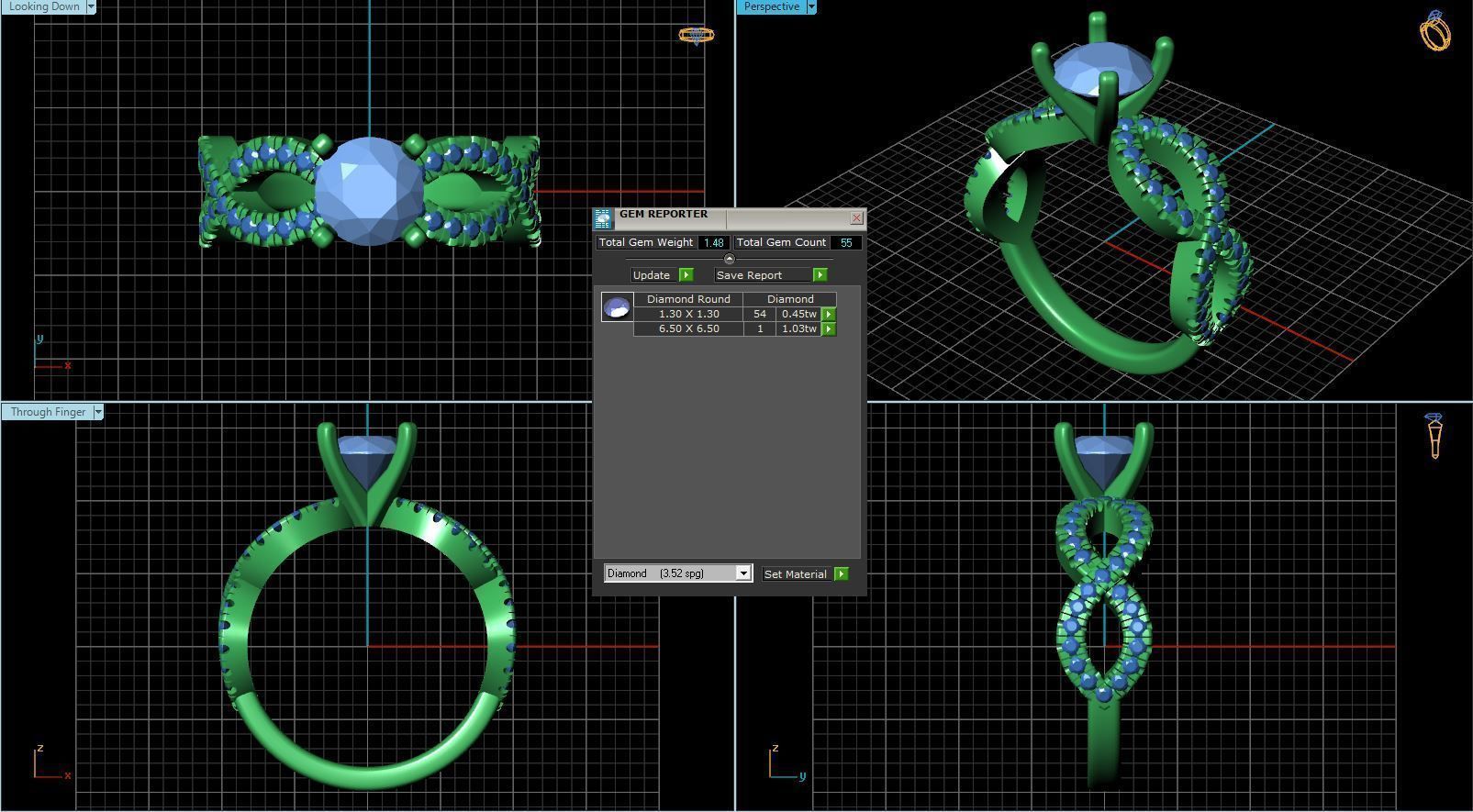The width and height of the screenshot is (1473, 812).
Task: Click the green arrow on the 1.30 X 1.30 row
Action: [829, 314]
